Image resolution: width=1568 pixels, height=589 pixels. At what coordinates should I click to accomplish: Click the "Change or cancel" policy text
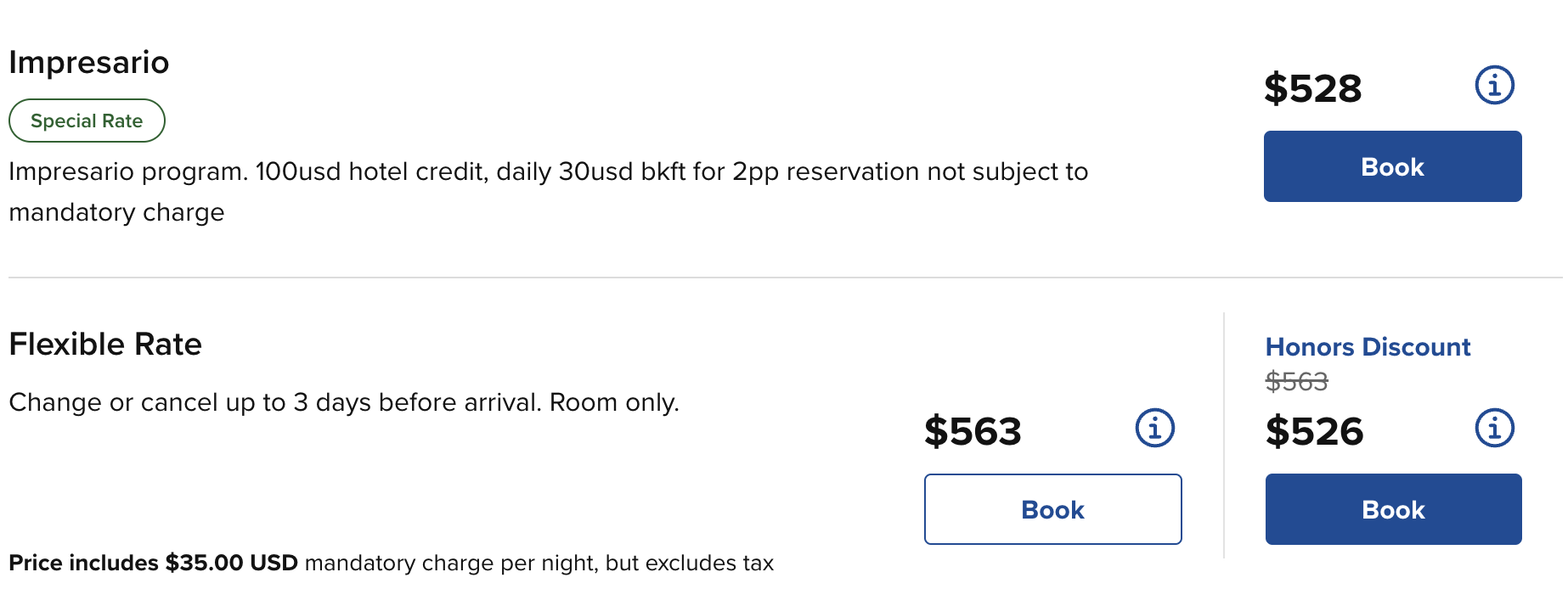click(344, 402)
